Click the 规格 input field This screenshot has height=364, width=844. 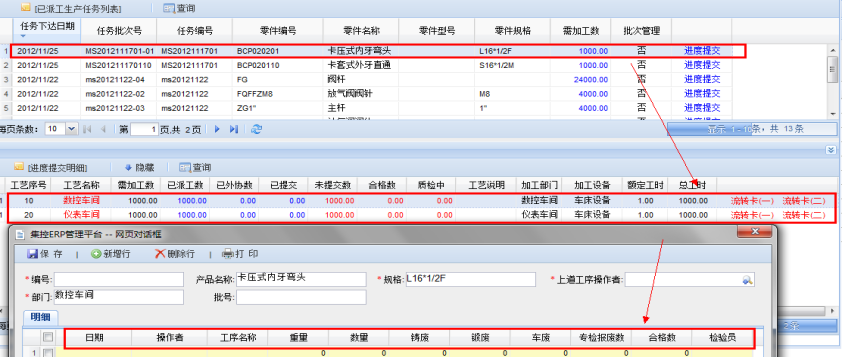point(470,279)
